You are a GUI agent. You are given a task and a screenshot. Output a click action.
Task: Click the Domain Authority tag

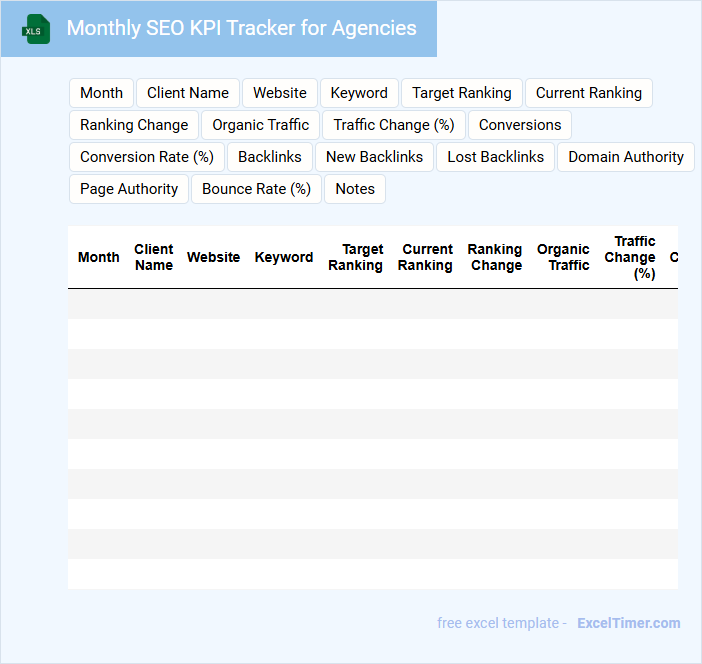(626, 157)
